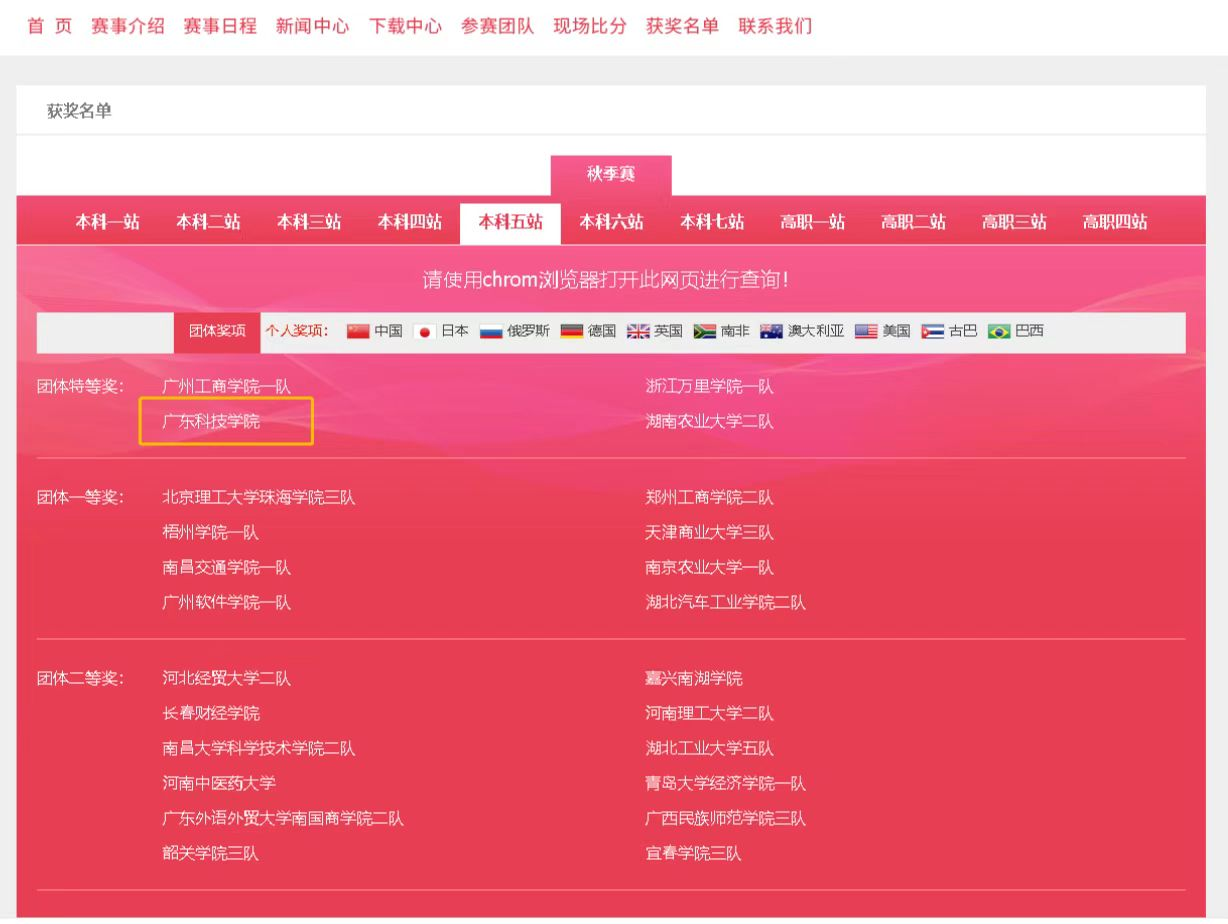
Task: Select the South Africa flag icon
Action: click(705, 332)
